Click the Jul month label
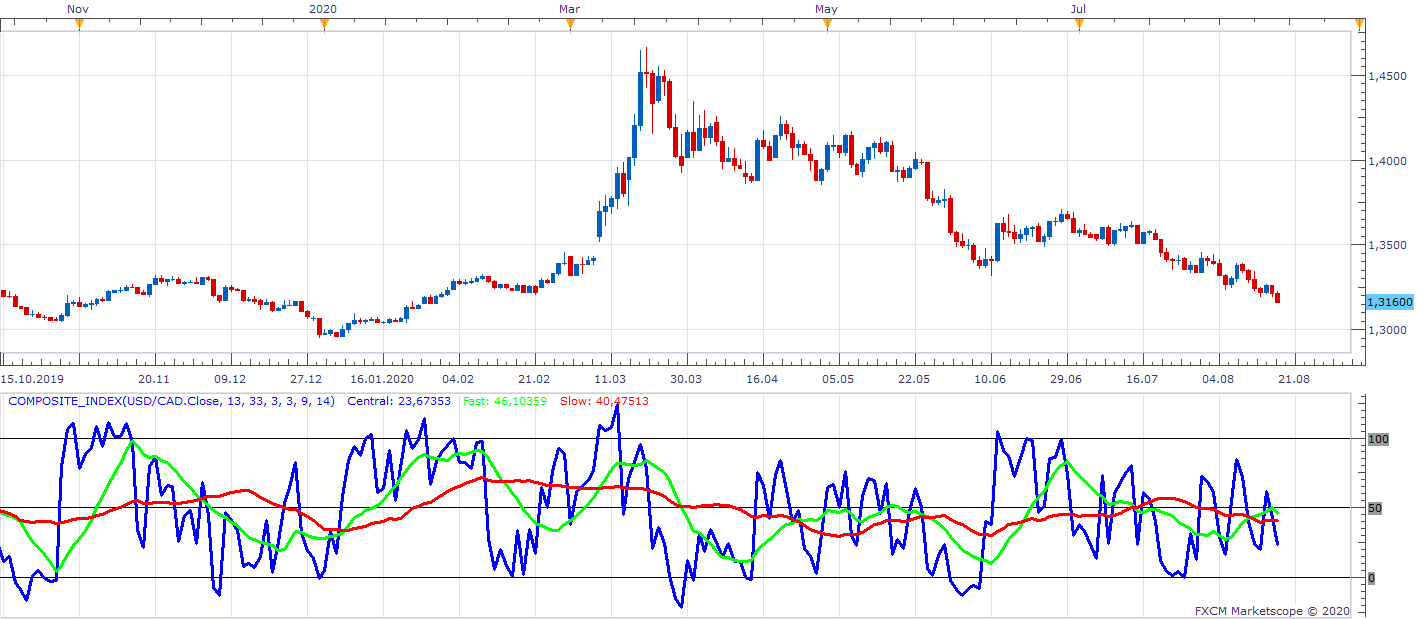 tap(1078, 8)
